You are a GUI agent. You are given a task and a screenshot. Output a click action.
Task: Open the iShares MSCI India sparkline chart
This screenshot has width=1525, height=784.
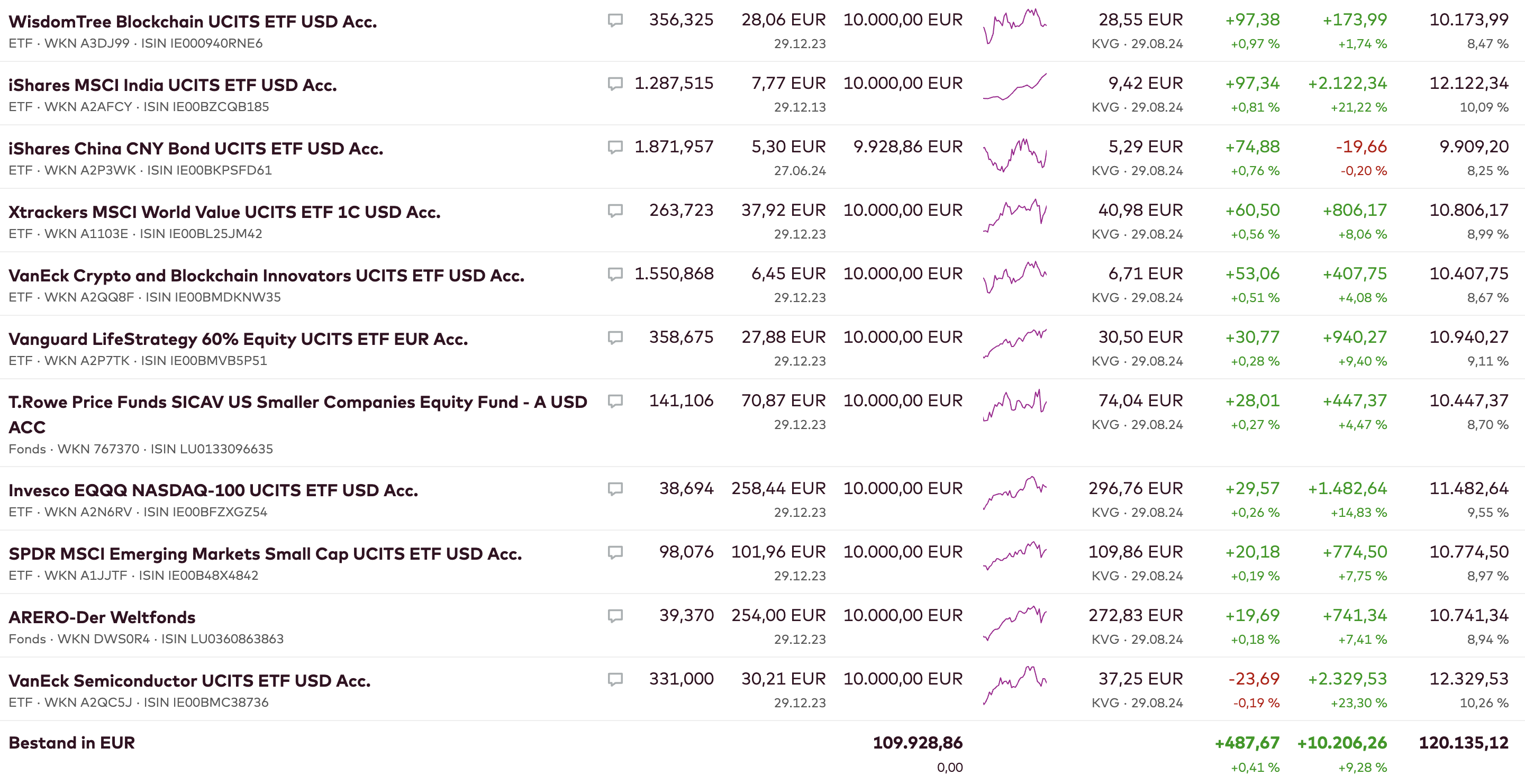coord(1015,88)
